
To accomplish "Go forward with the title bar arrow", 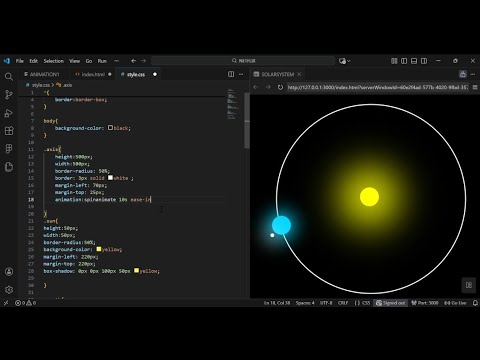I will tap(144, 61).
